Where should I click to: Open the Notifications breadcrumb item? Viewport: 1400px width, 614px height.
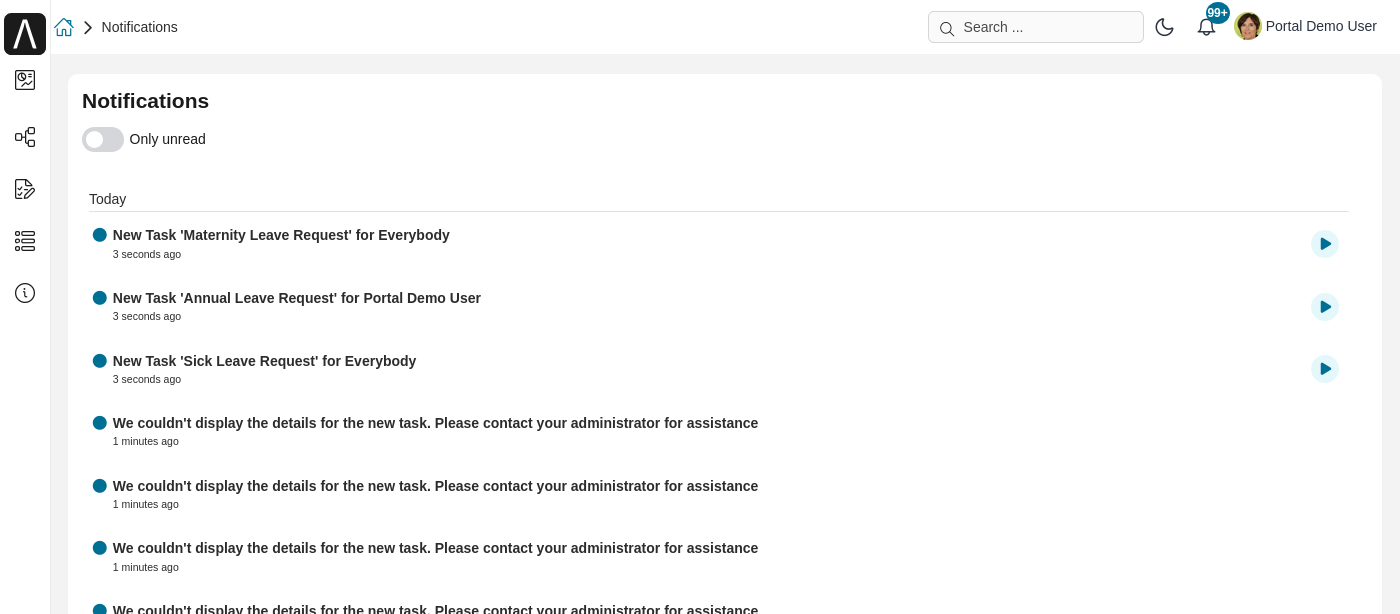tap(139, 27)
